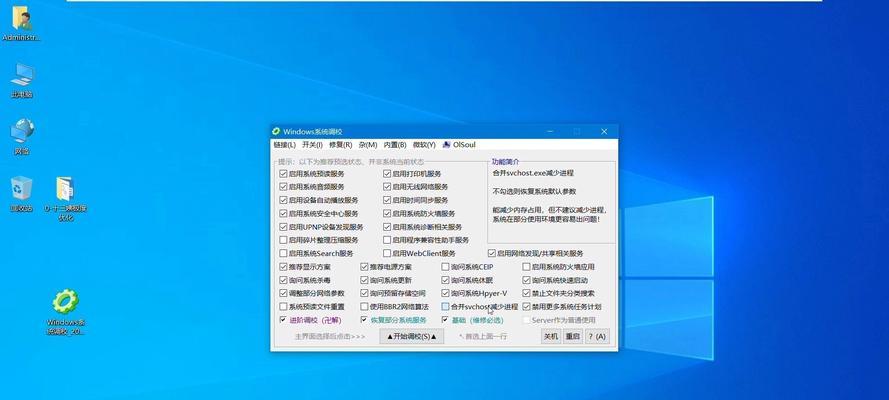Uncheck 调整部分网络参数 checkbox

click(283, 293)
